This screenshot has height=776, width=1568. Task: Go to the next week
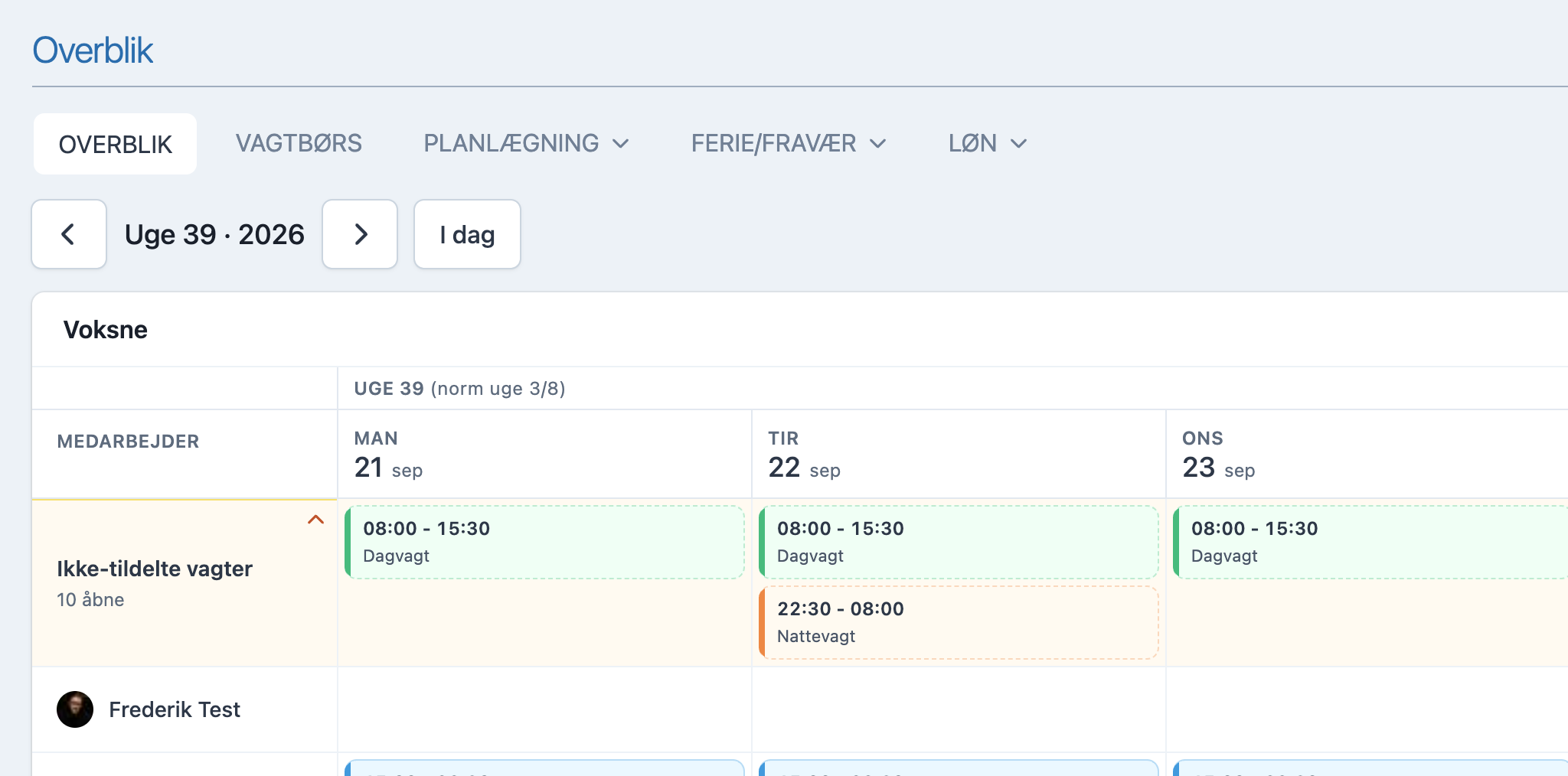pos(360,234)
